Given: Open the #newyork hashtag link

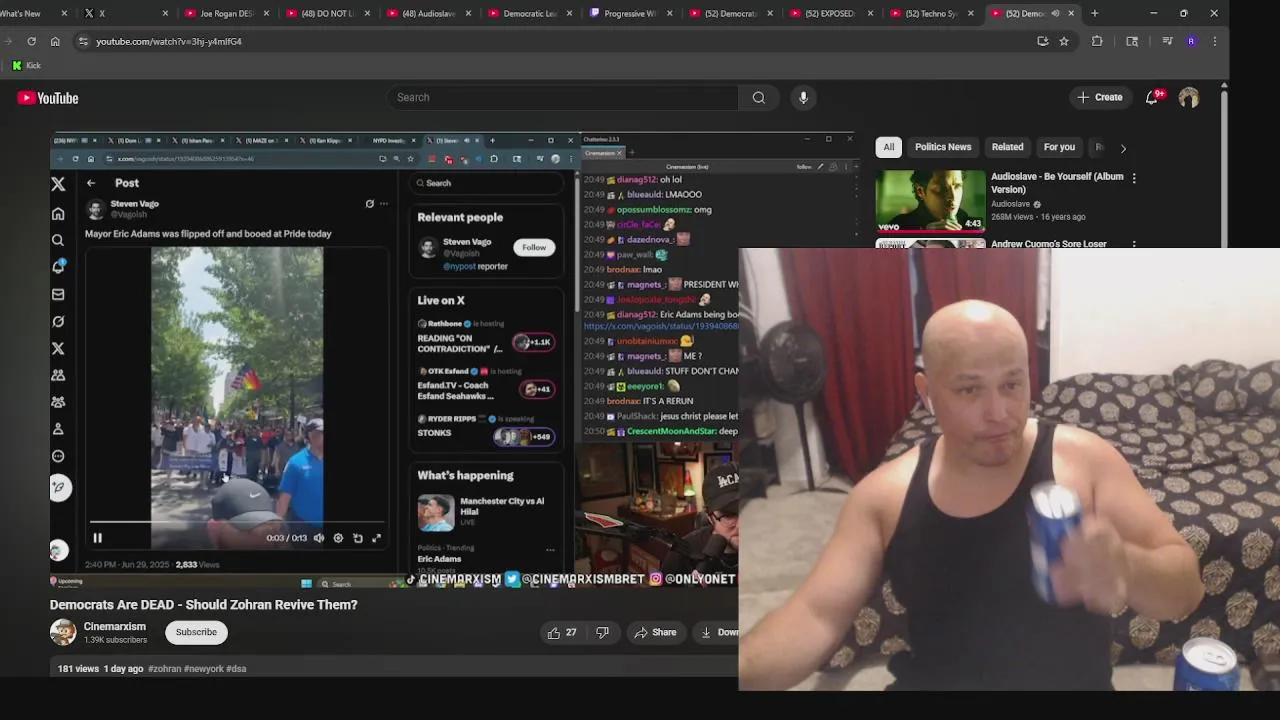Looking at the screenshot, I should [204, 669].
